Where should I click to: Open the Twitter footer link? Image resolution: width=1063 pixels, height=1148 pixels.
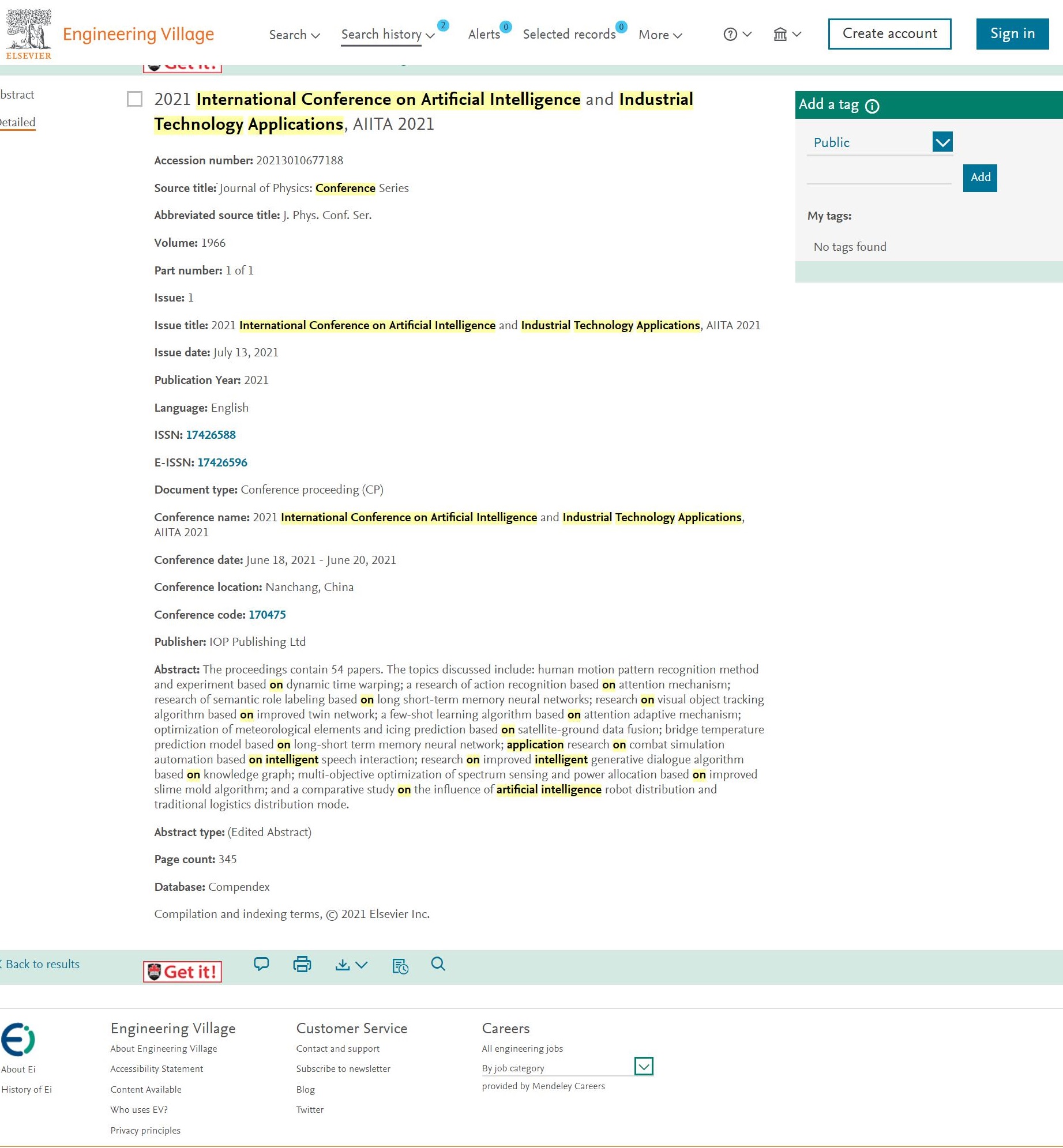(310, 1109)
